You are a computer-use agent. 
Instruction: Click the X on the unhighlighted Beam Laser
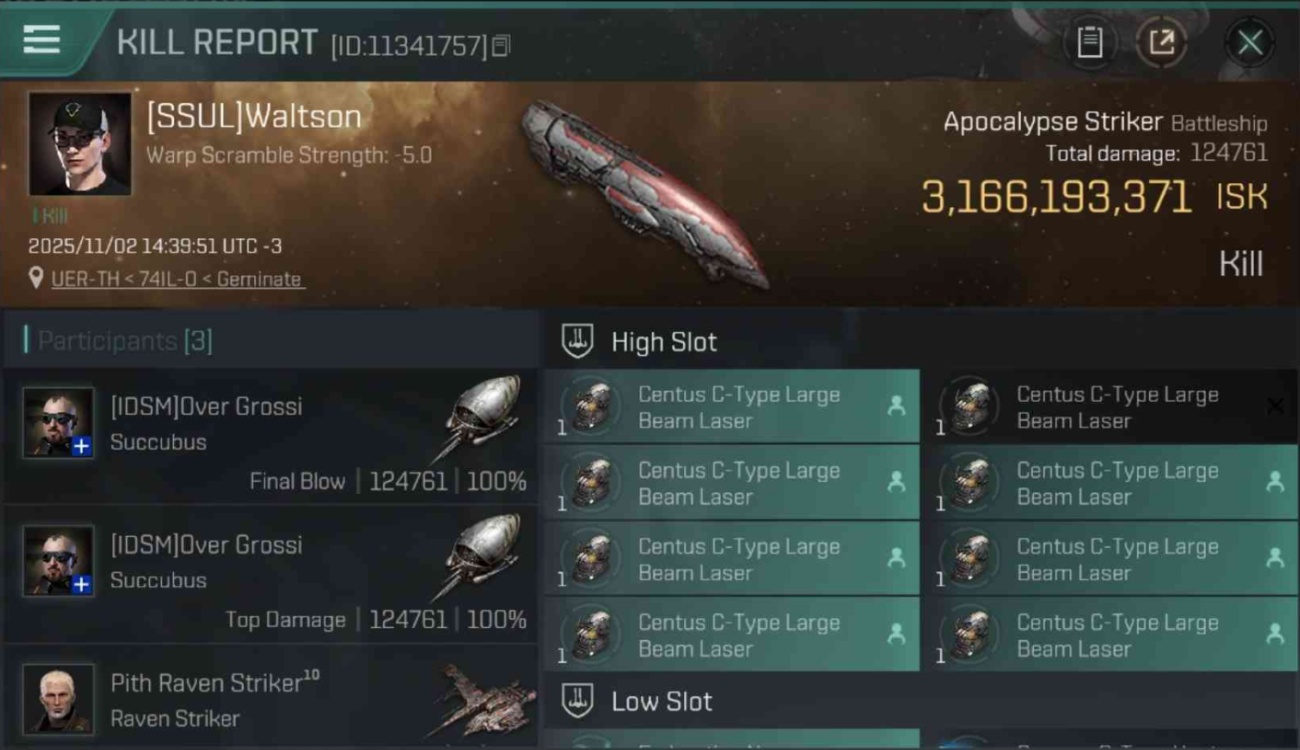click(x=1275, y=405)
